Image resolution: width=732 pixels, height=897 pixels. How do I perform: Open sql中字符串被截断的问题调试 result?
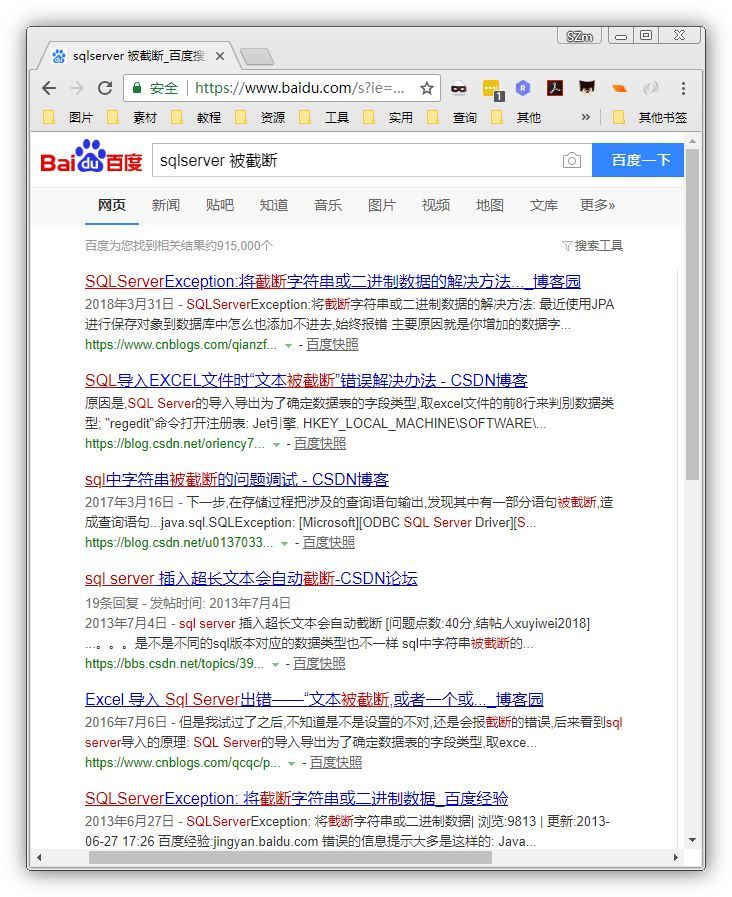pyautogui.click(x=237, y=479)
